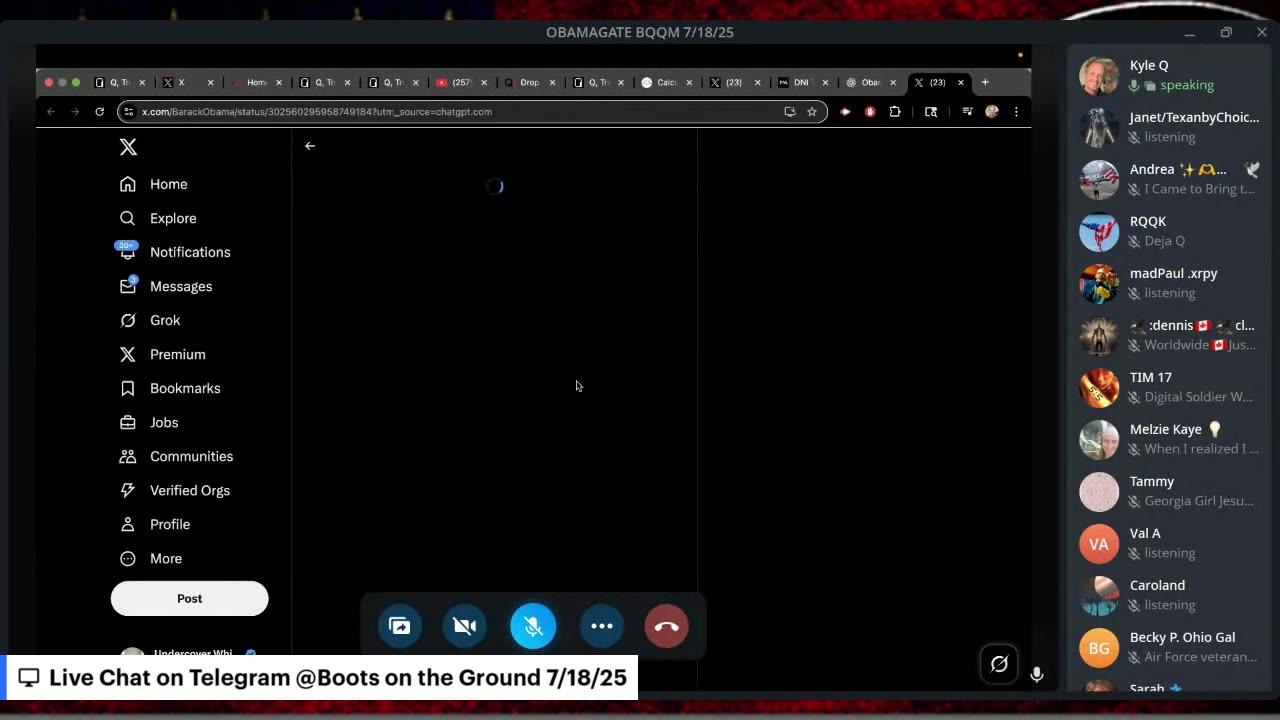Toggle the microphone mute button
Image resolution: width=1280 pixels, height=720 pixels.
click(x=533, y=626)
